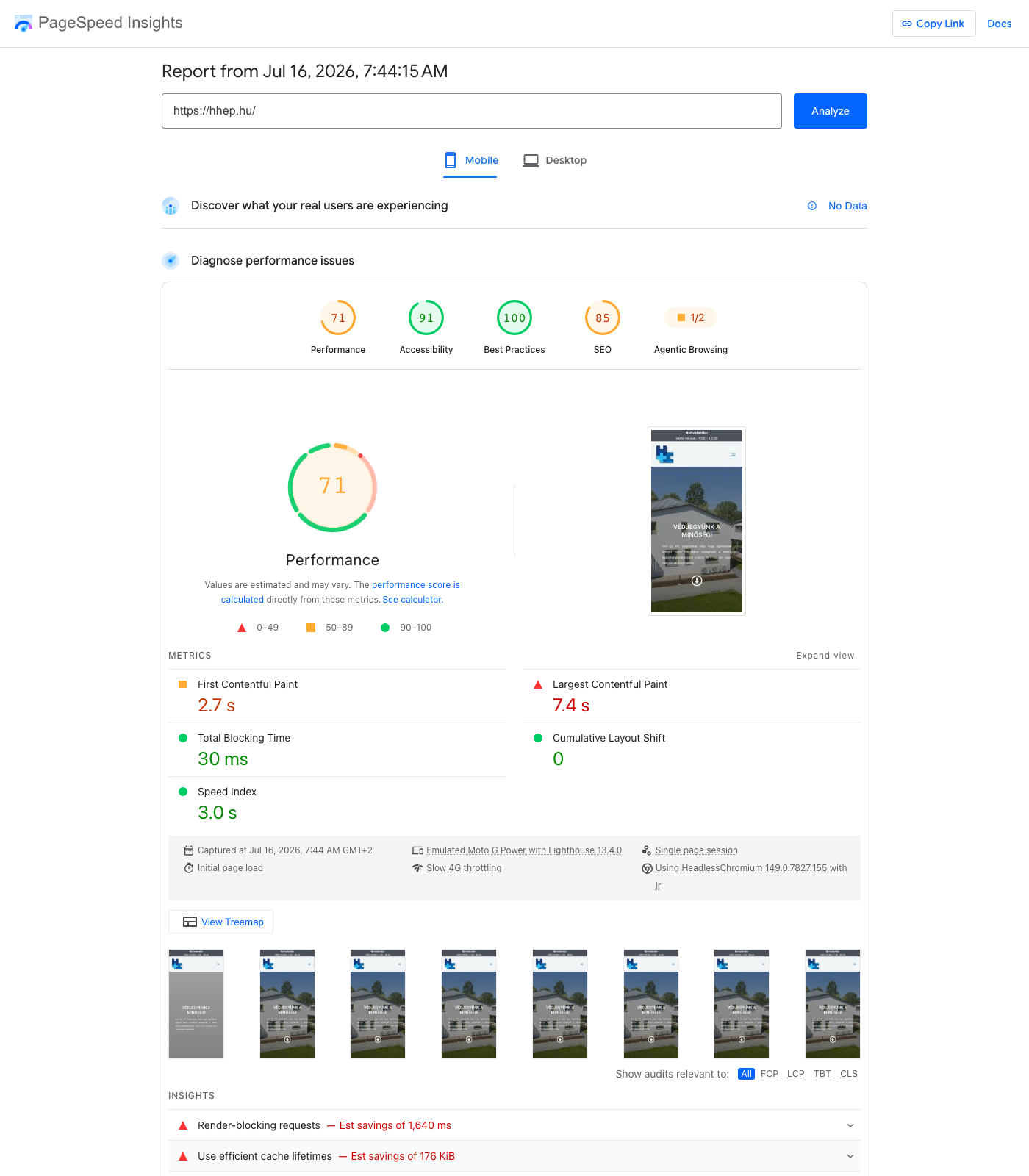Click the Diagnose performance issues icon
The height and width of the screenshot is (1176, 1029).
(171, 260)
